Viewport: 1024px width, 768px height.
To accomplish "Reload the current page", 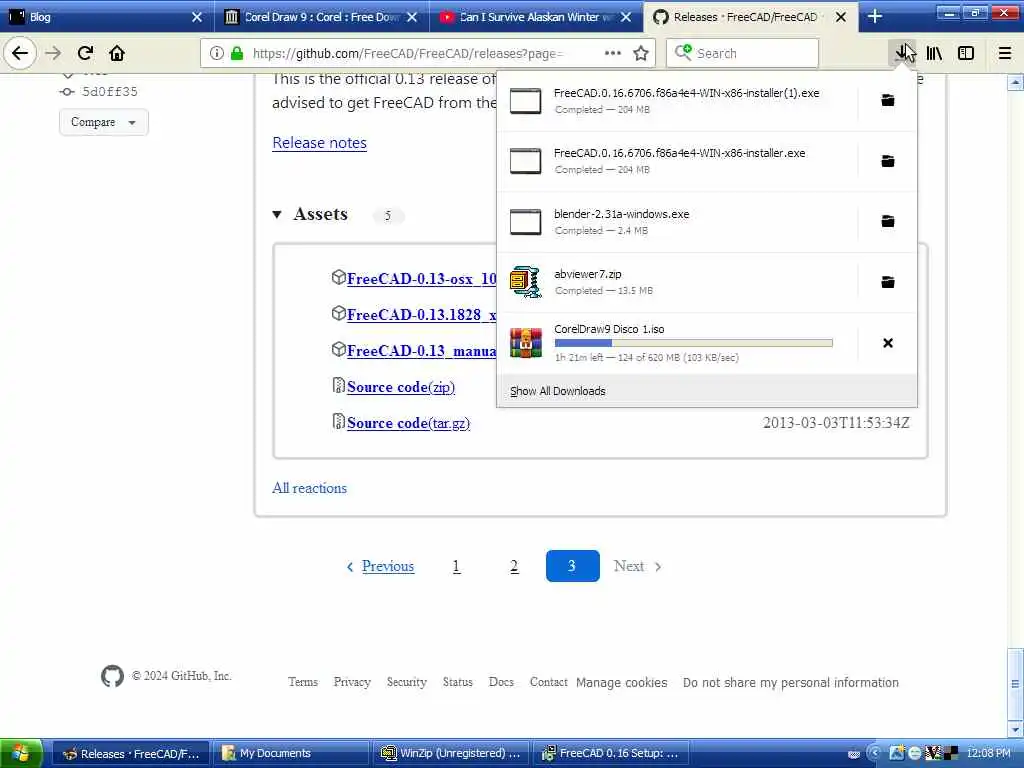I will (85, 53).
